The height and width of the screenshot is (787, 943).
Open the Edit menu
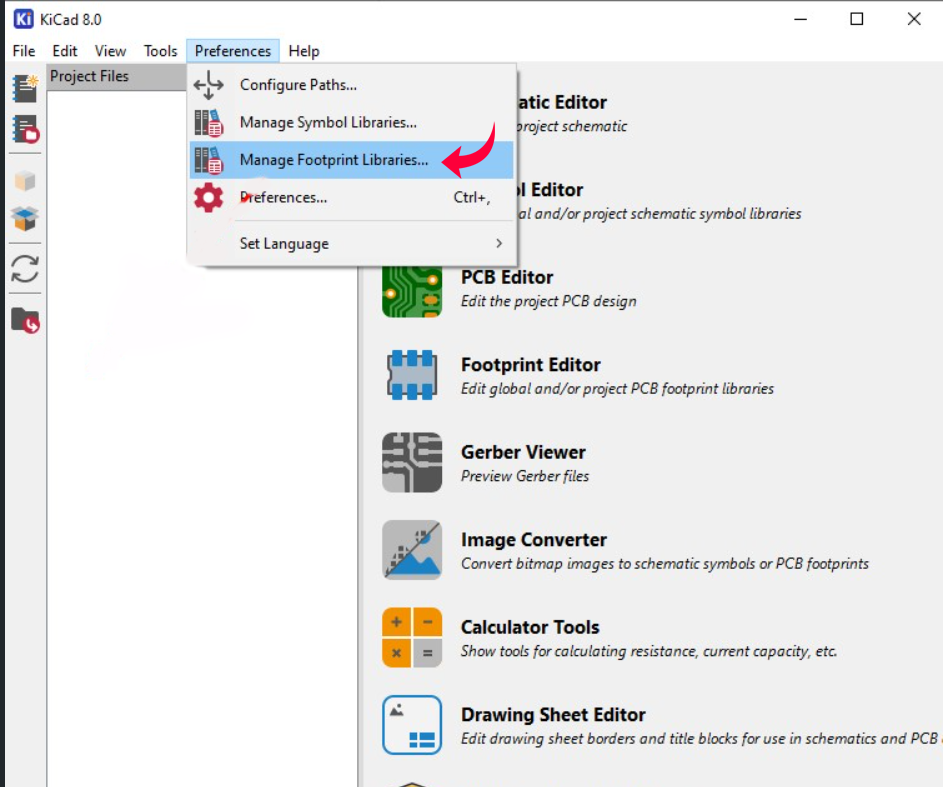click(64, 51)
